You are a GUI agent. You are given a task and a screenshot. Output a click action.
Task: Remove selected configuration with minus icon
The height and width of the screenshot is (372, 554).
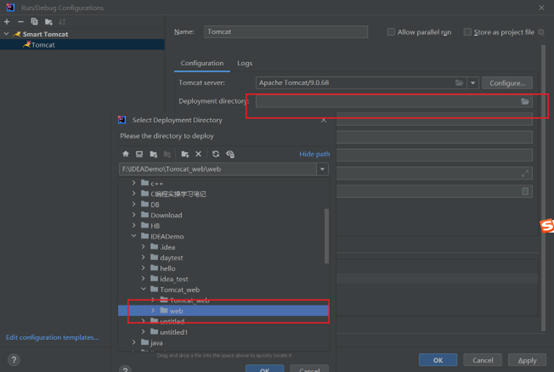pos(20,22)
